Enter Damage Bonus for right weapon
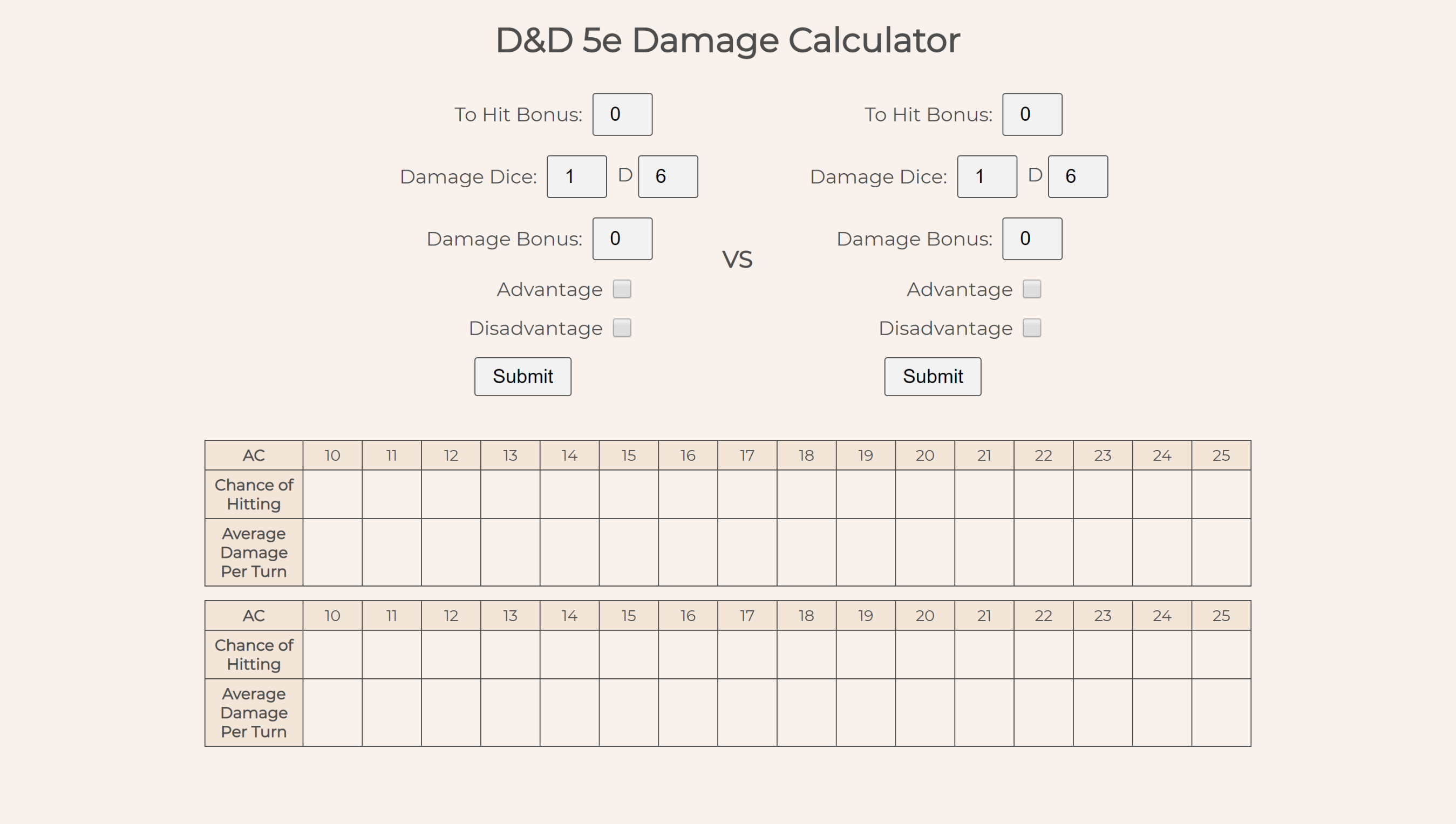 [1030, 238]
